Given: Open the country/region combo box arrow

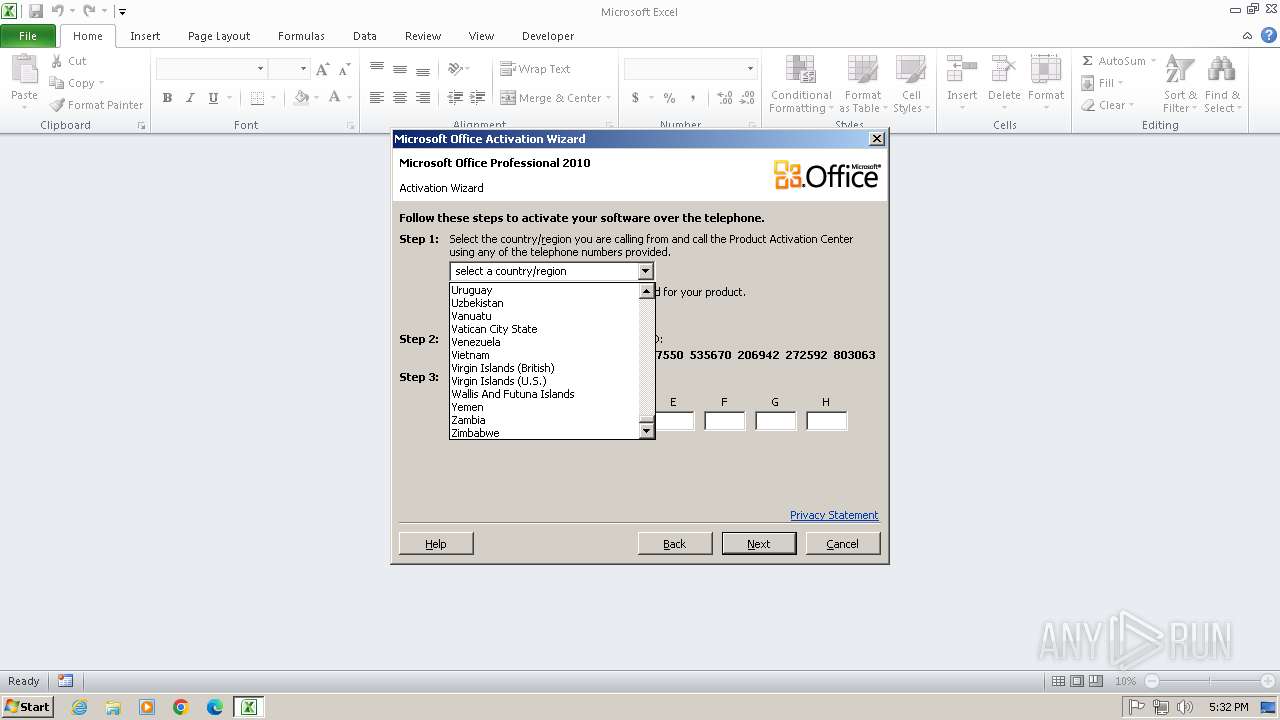Looking at the screenshot, I should (x=645, y=271).
